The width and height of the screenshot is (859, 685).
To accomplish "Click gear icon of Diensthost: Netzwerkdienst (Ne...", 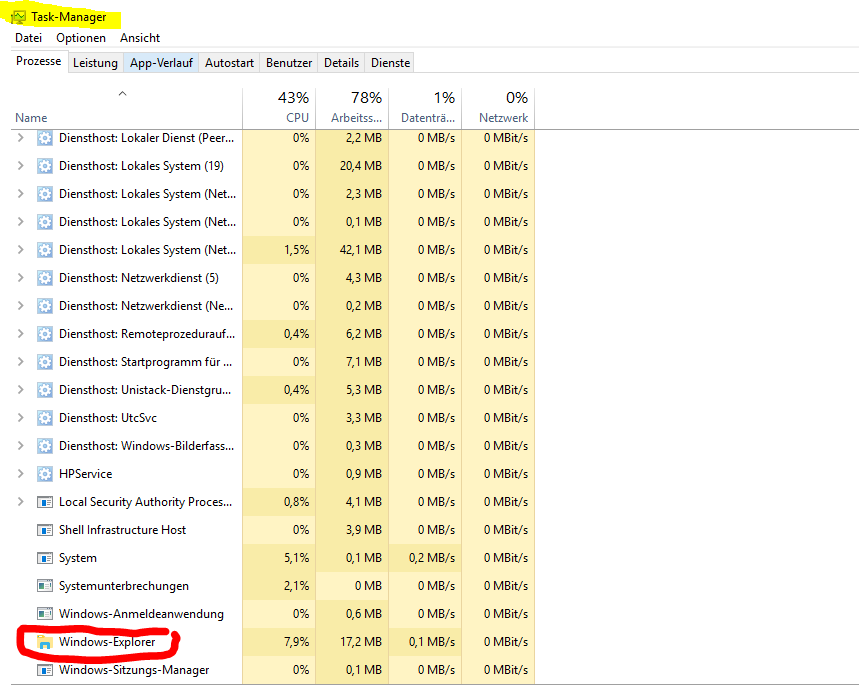I will 44,306.
